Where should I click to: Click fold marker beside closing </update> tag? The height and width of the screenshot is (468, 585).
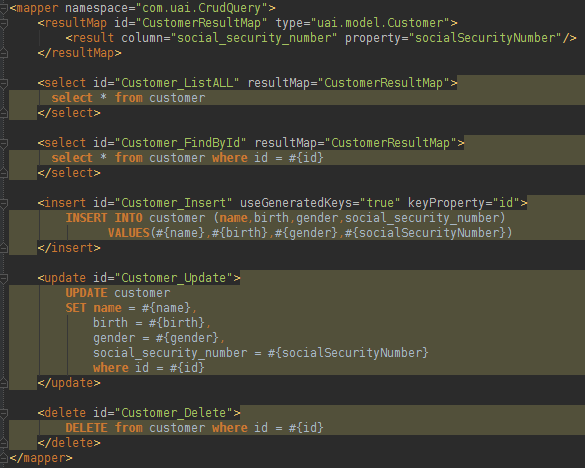click(4, 383)
